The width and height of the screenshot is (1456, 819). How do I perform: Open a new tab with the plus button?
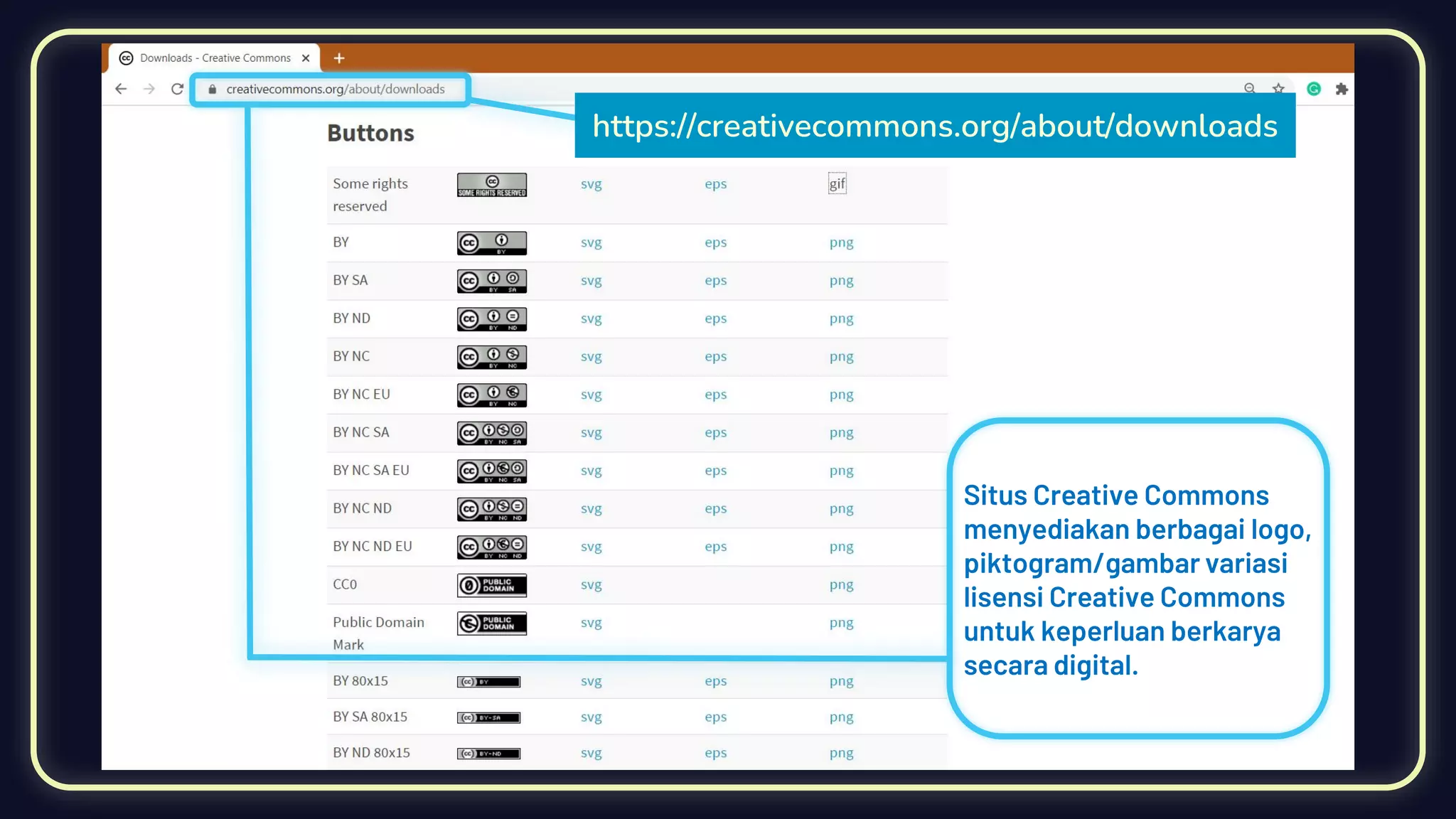tap(339, 58)
